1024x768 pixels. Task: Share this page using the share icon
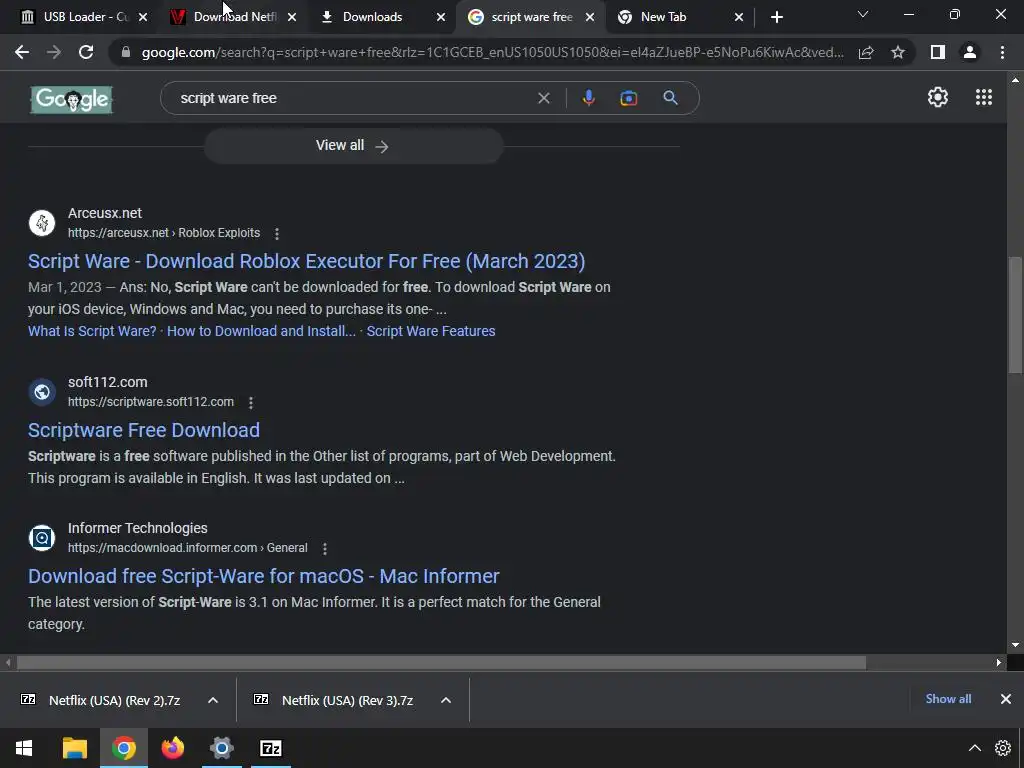pyautogui.click(x=866, y=52)
